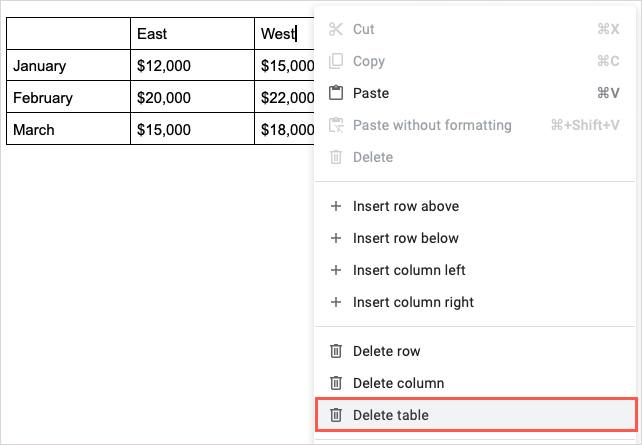Select Paste without formatting option

[x=432, y=126]
